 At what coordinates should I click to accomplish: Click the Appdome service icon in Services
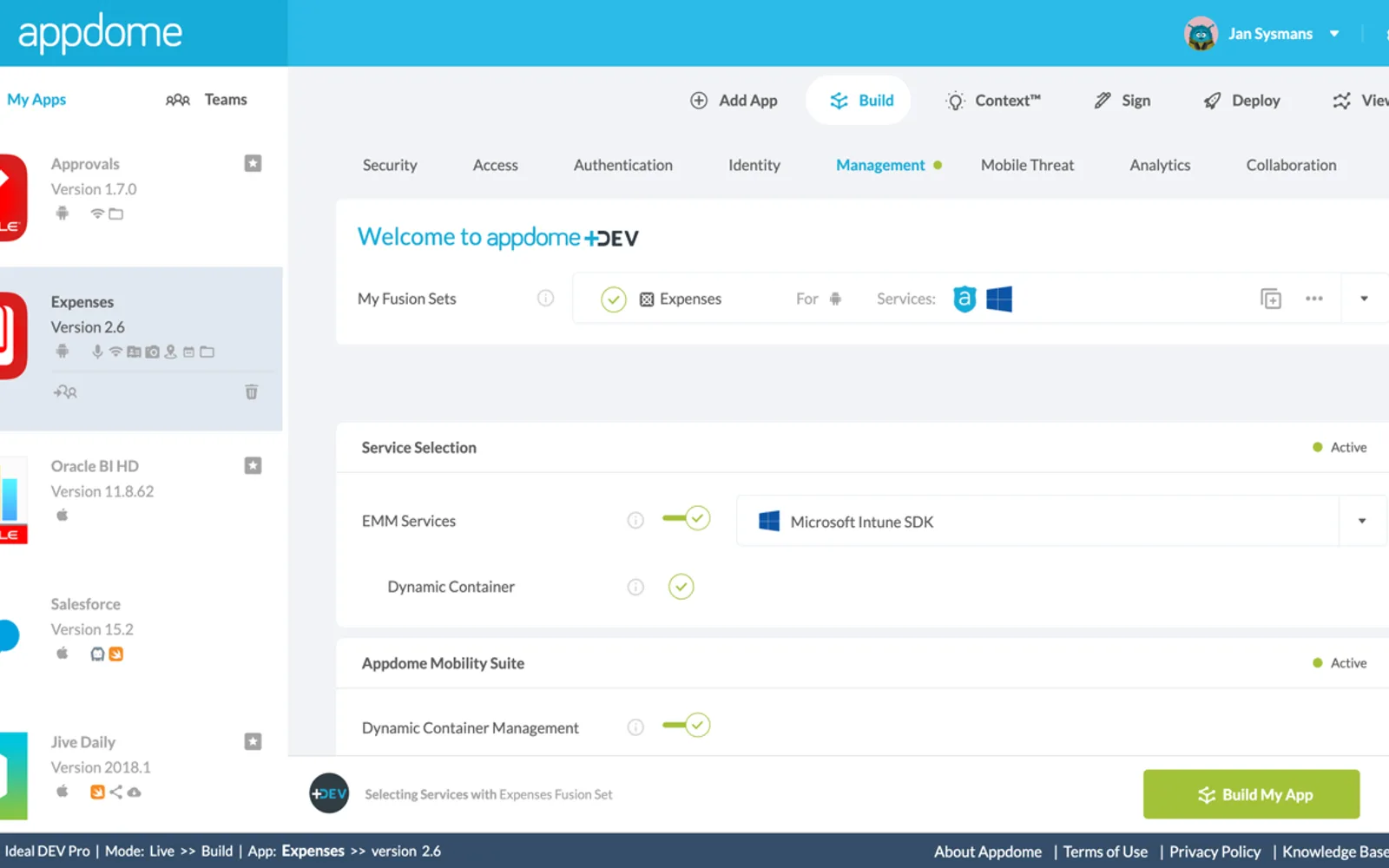tap(964, 299)
